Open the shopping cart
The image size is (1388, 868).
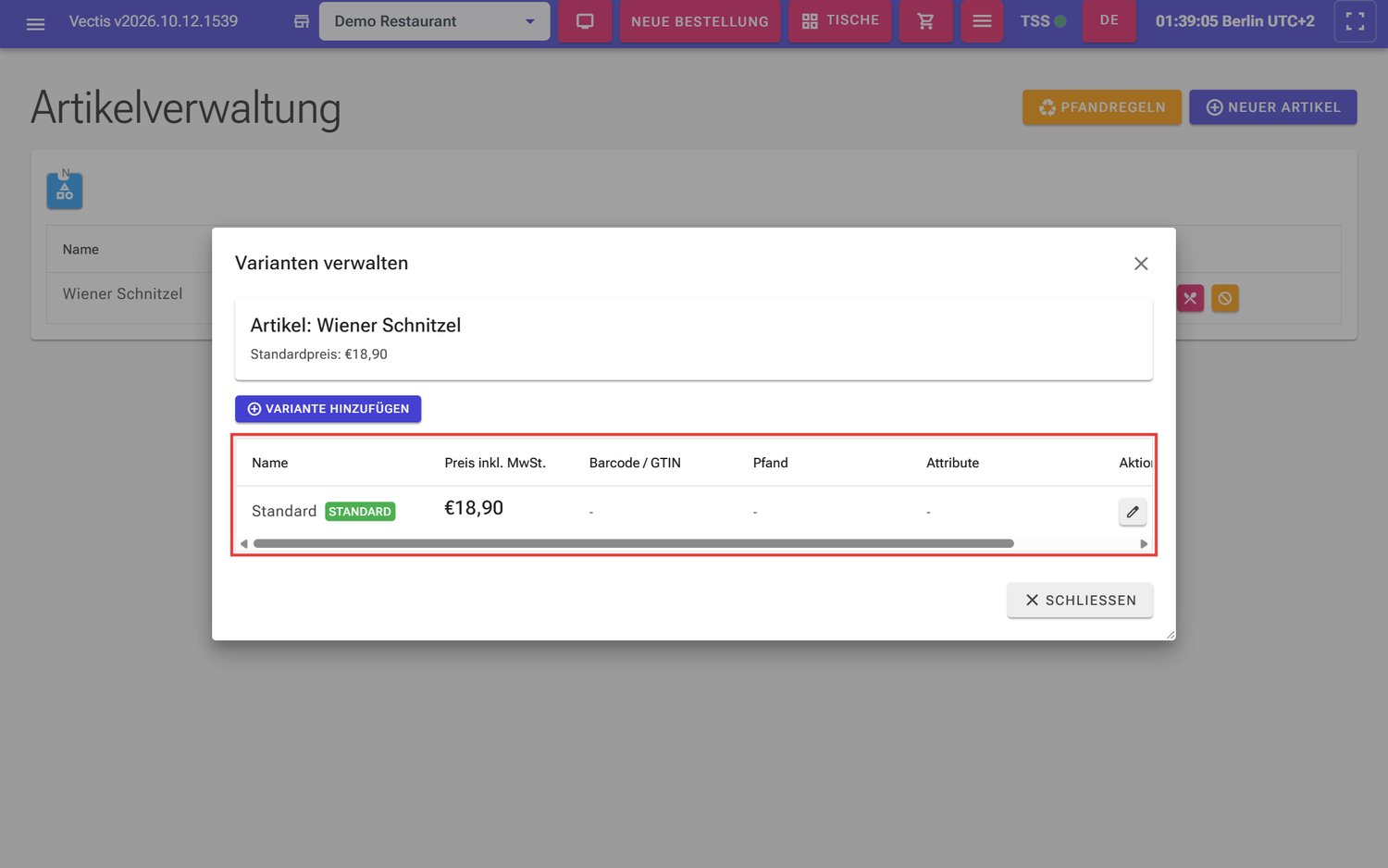tap(925, 21)
